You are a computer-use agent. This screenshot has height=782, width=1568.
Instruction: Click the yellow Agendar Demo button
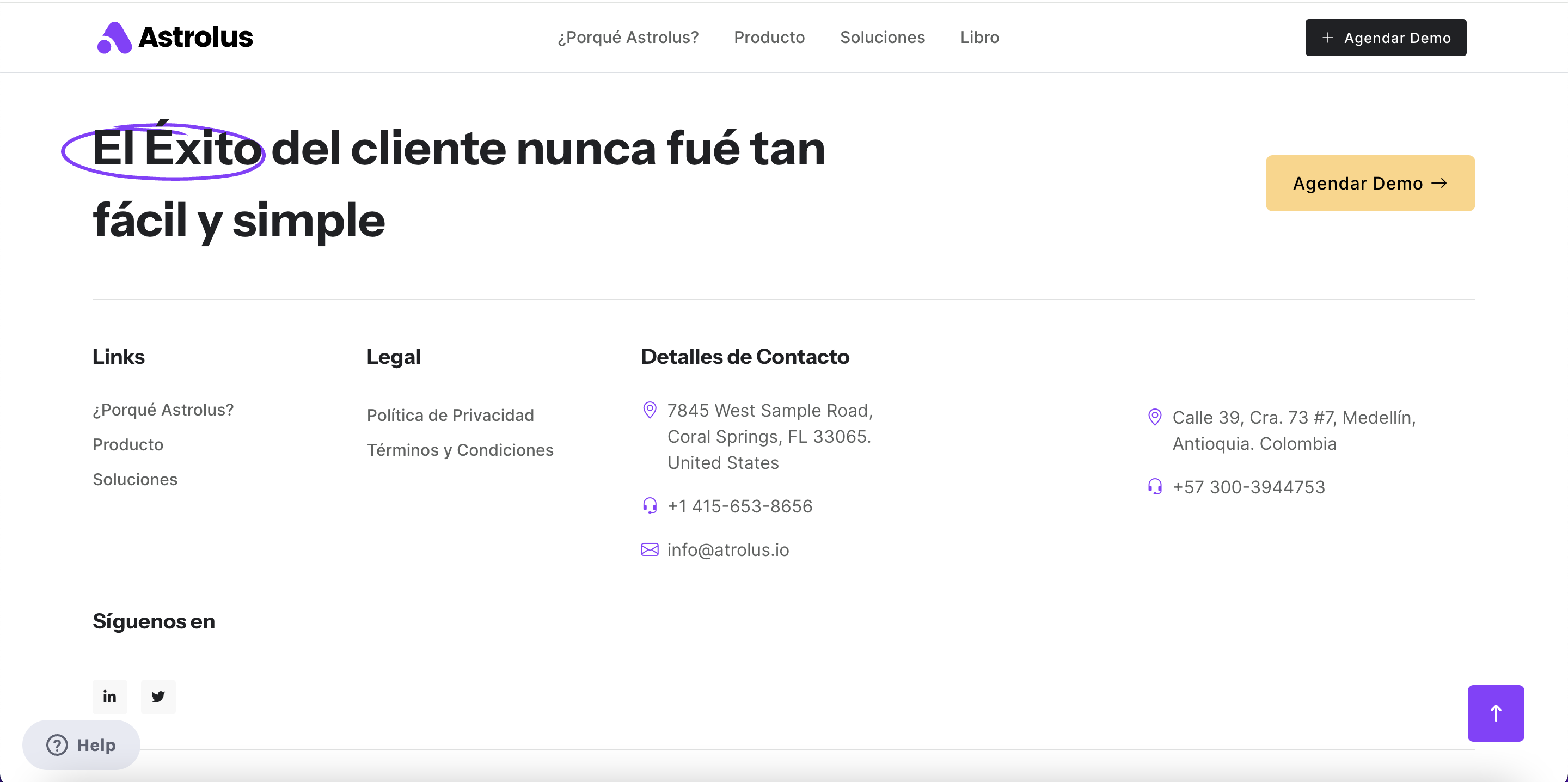1370,184
